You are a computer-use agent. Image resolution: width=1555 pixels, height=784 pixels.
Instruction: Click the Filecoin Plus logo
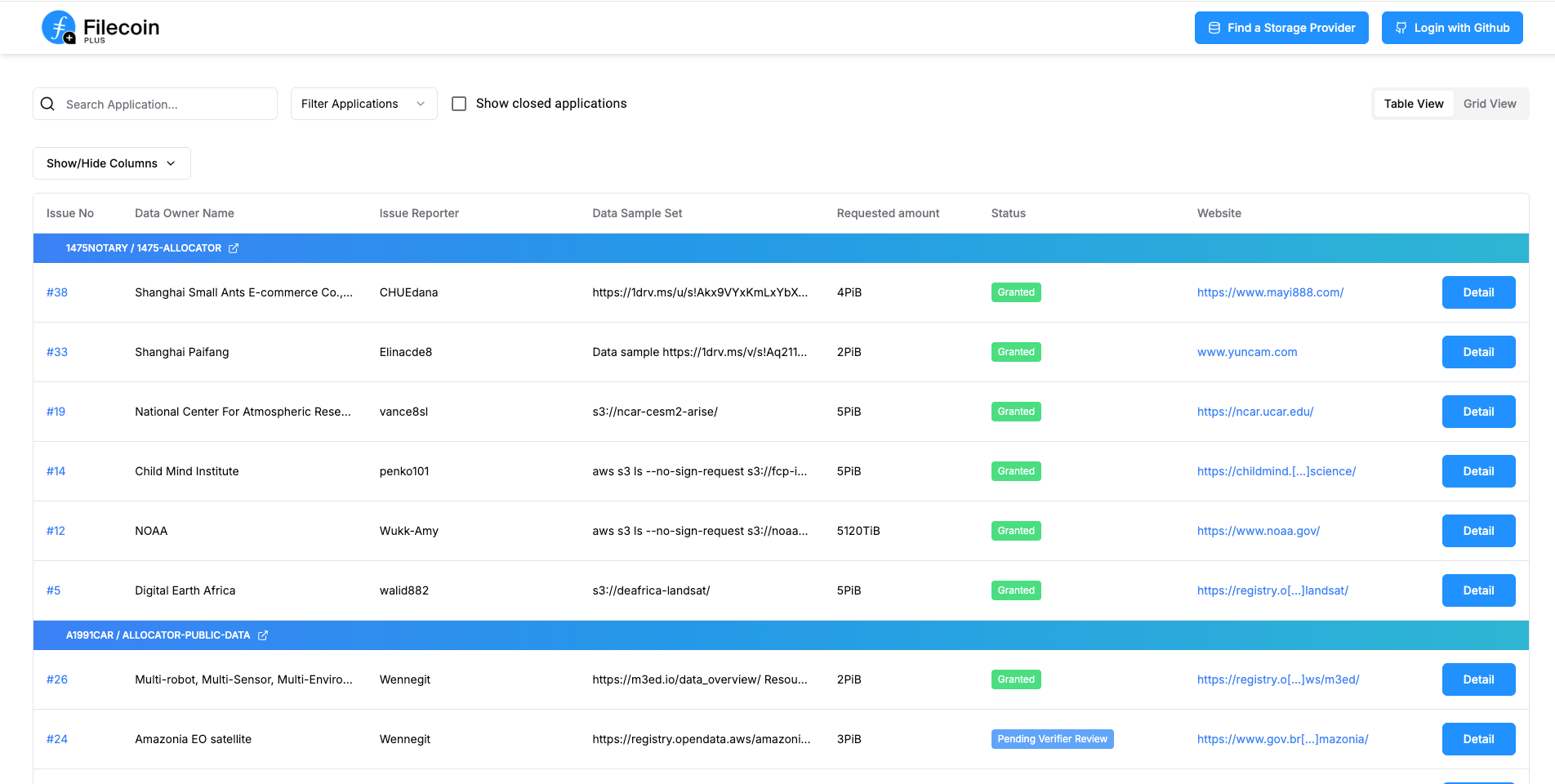click(x=99, y=27)
